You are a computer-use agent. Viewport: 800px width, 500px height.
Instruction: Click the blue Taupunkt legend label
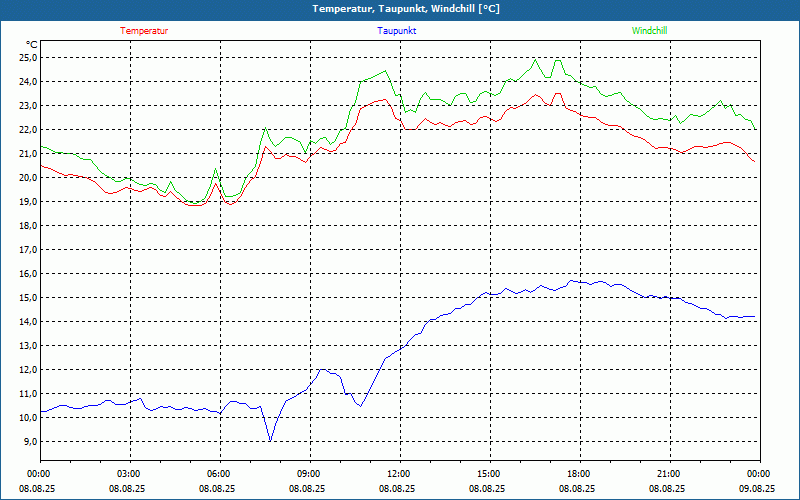tap(396, 31)
